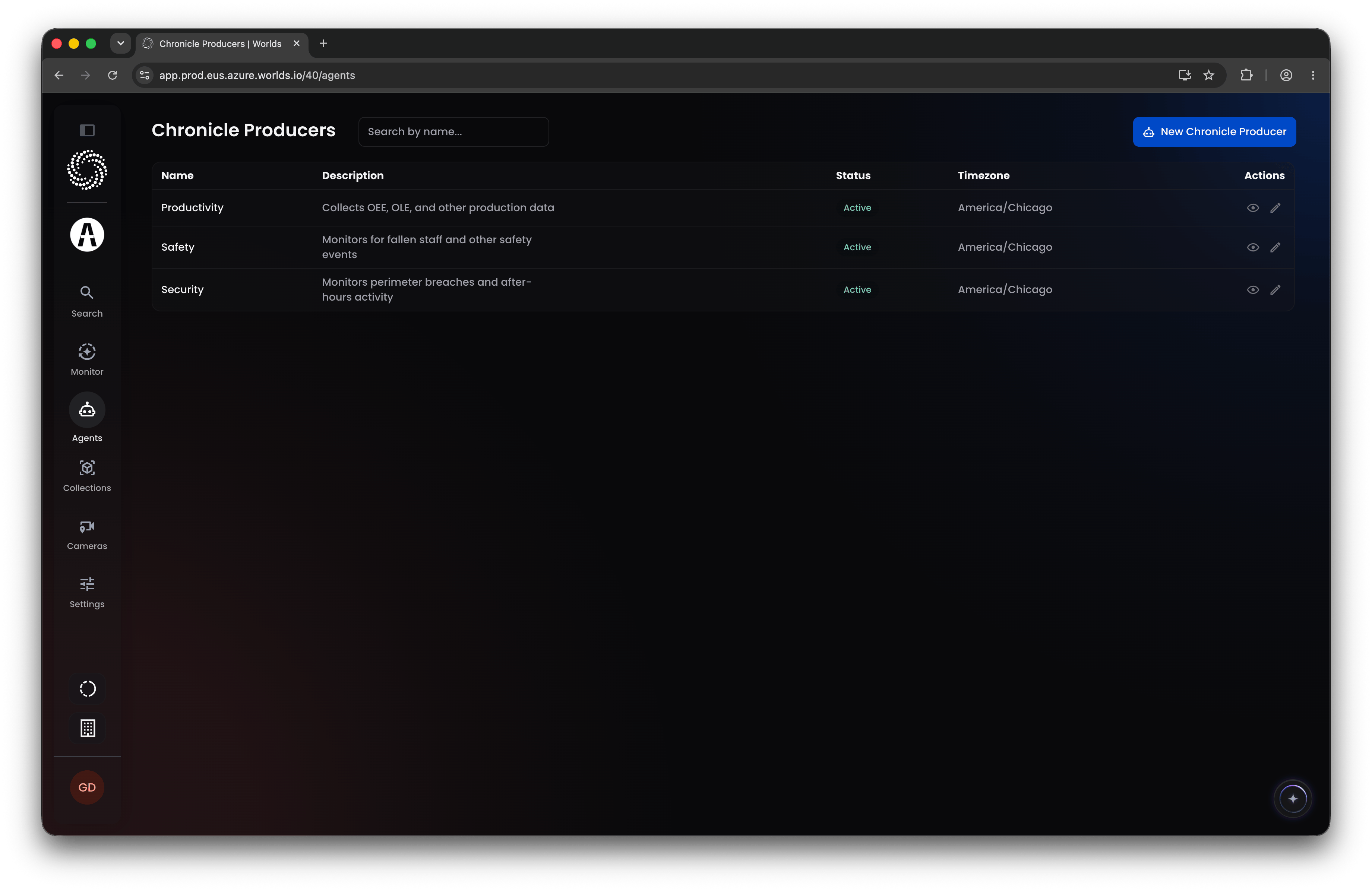
Task: Click 'Monitors perimeter breaches' description text
Action: click(427, 289)
